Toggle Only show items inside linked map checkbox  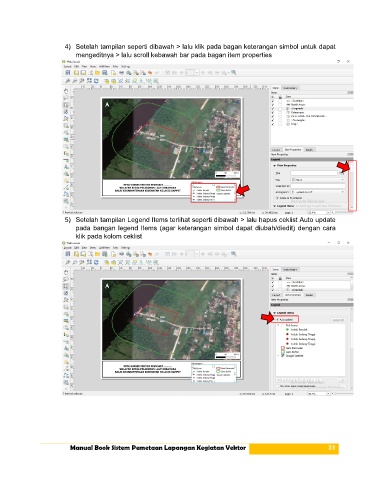tap(277, 386)
